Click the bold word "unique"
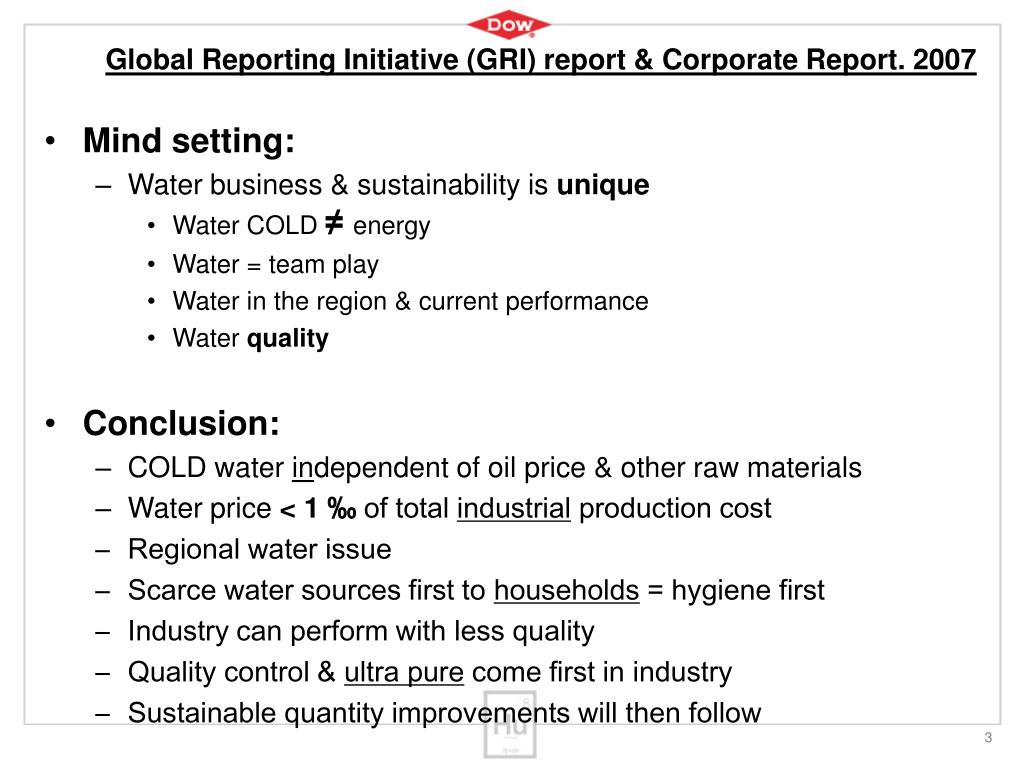 (603, 185)
